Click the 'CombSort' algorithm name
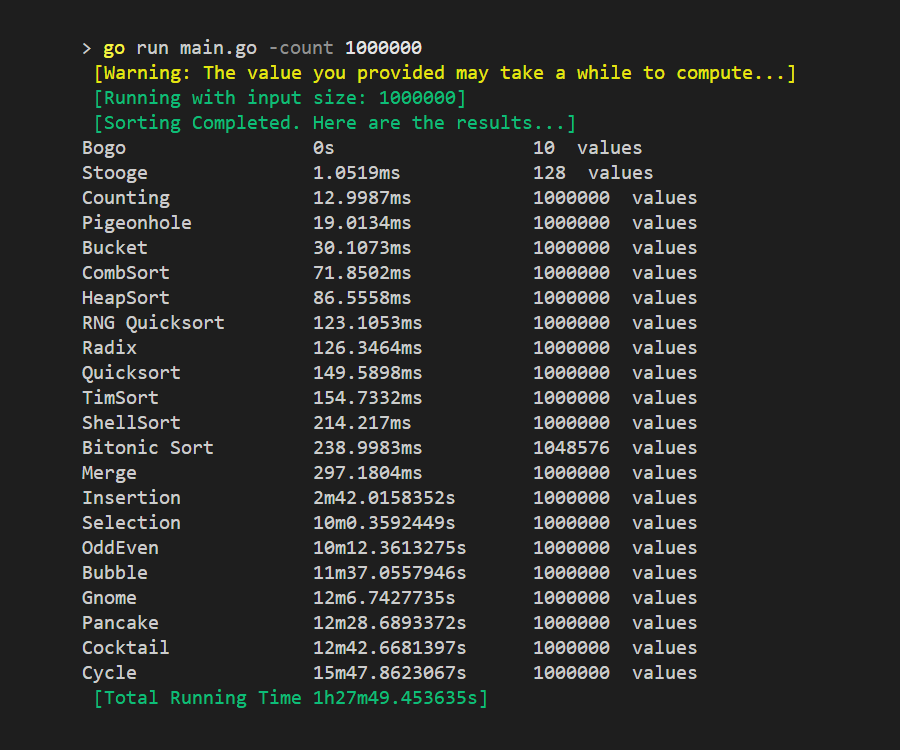This screenshot has width=900, height=750. point(126,273)
